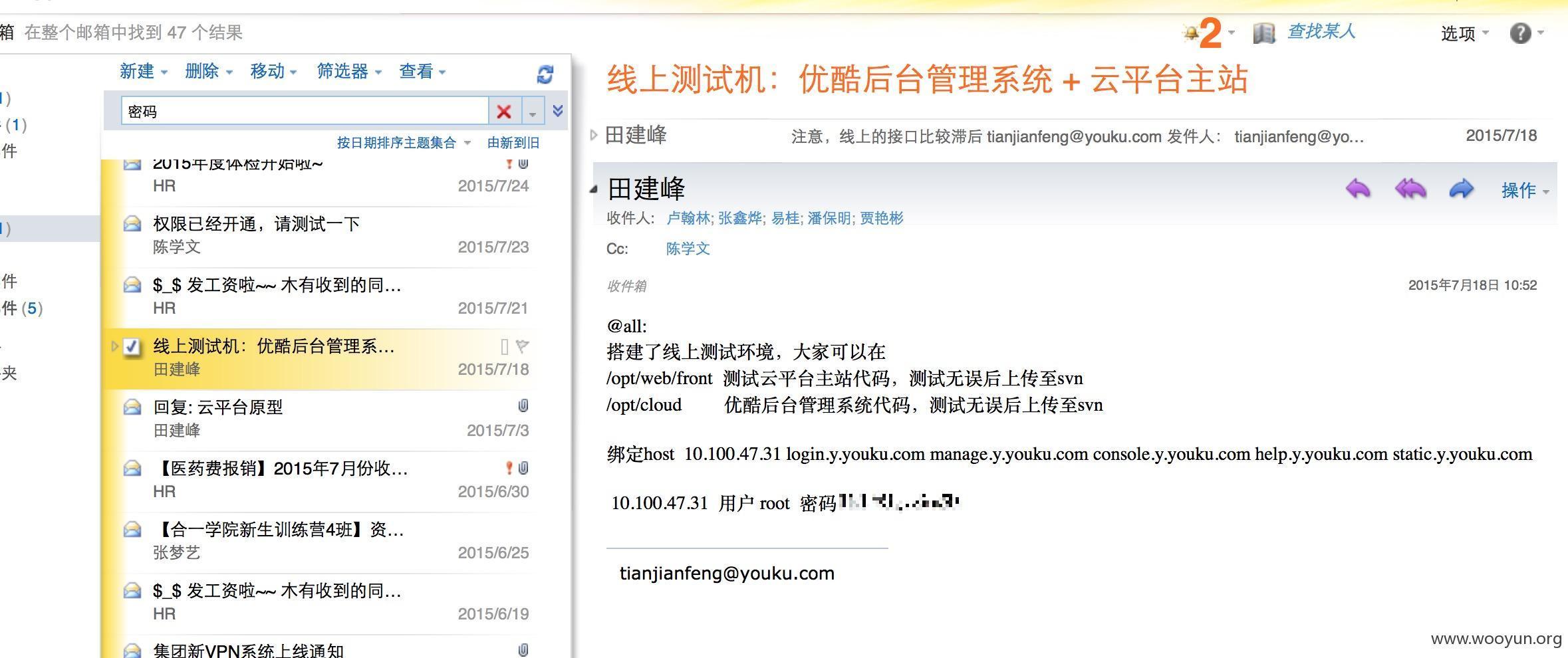Open the dropdown arrow beside the help icon
Image resolution: width=1568 pixels, height=658 pixels.
click(1541, 32)
